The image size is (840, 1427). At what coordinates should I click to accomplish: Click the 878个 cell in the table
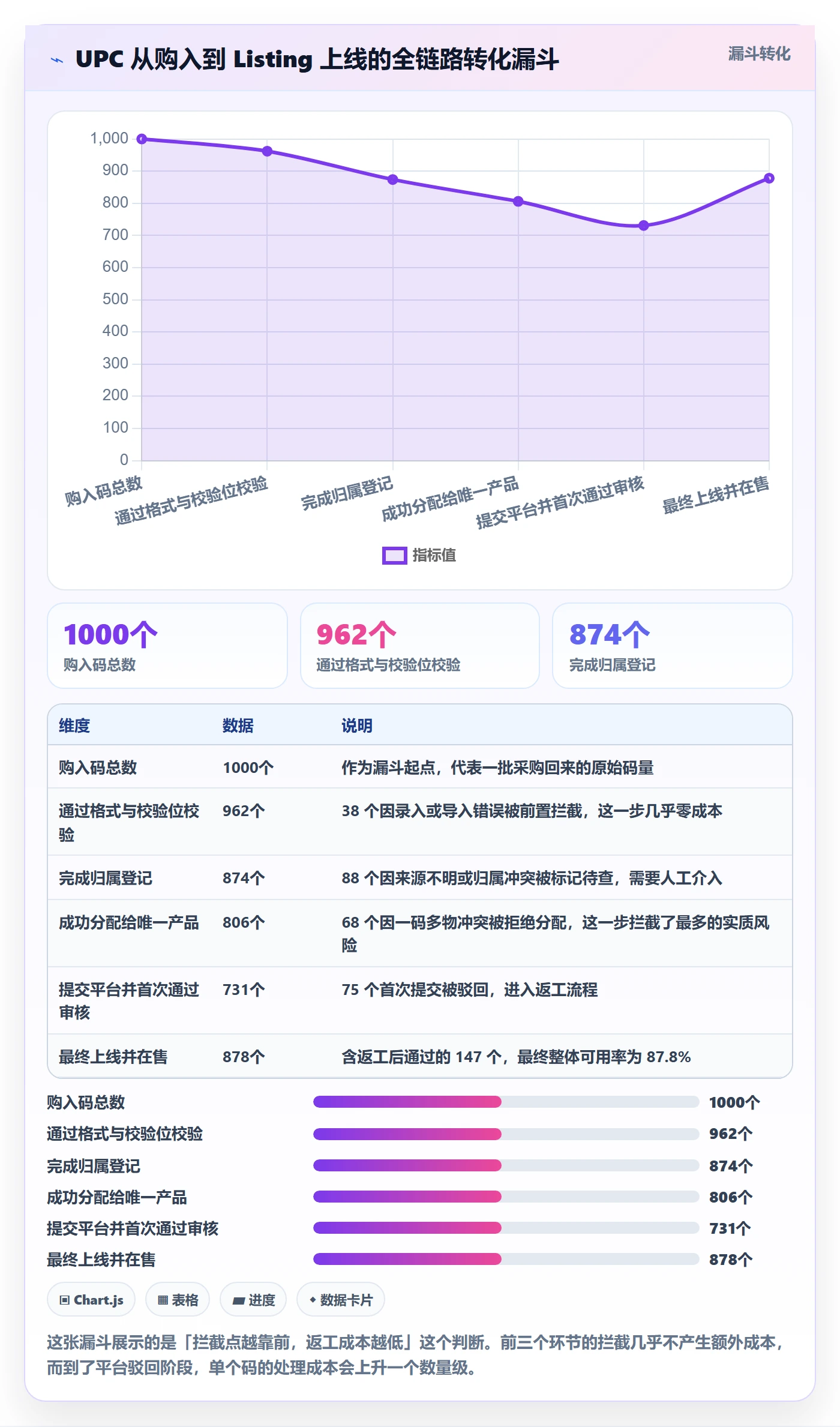click(244, 1057)
